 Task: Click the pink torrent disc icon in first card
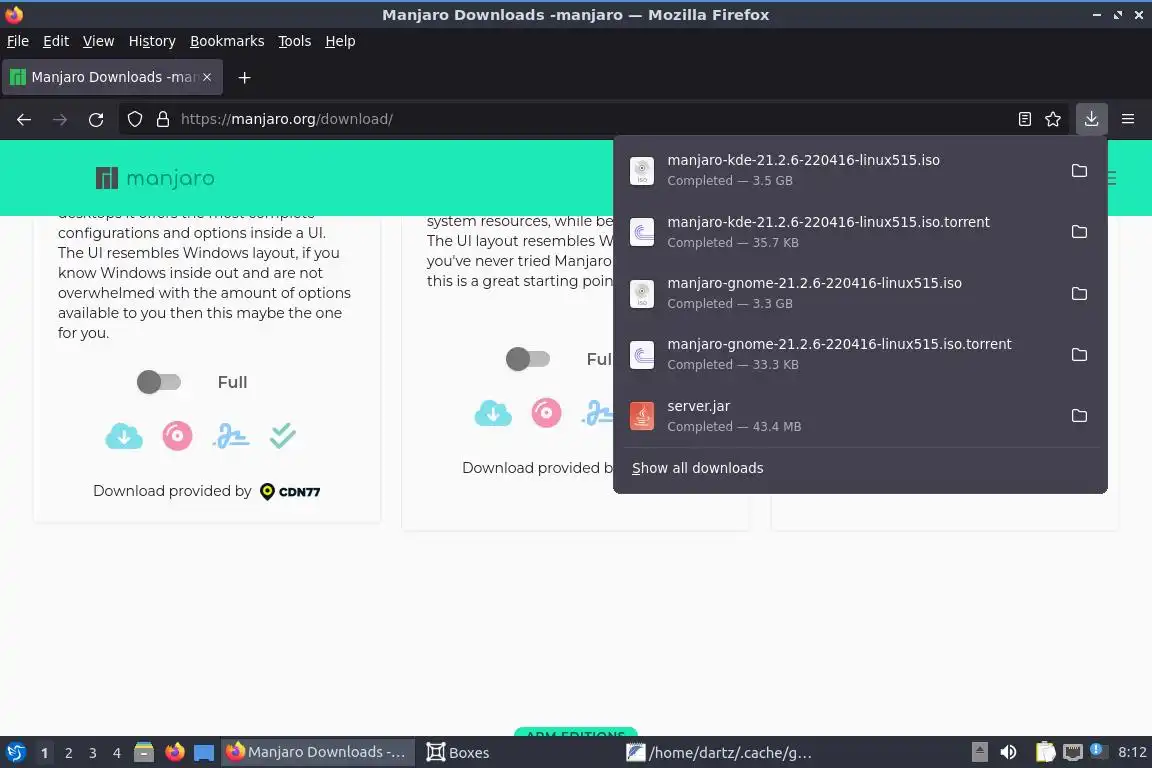(x=177, y=436)
